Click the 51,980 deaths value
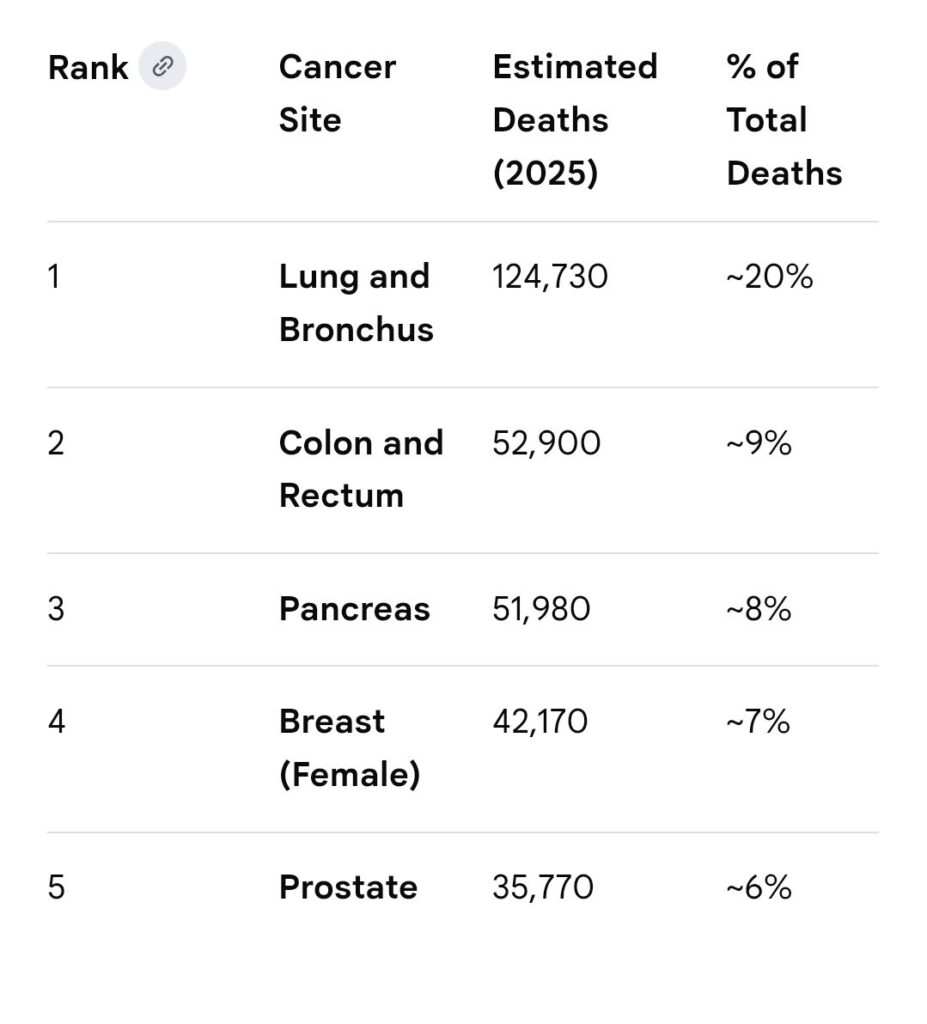The image size is (927, 1024). (x=541, y=609)
